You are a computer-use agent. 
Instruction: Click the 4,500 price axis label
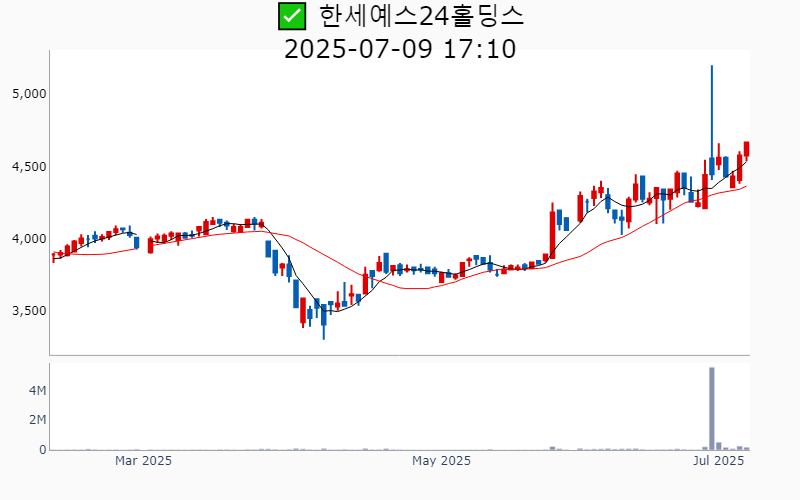(x=29, y=167)
